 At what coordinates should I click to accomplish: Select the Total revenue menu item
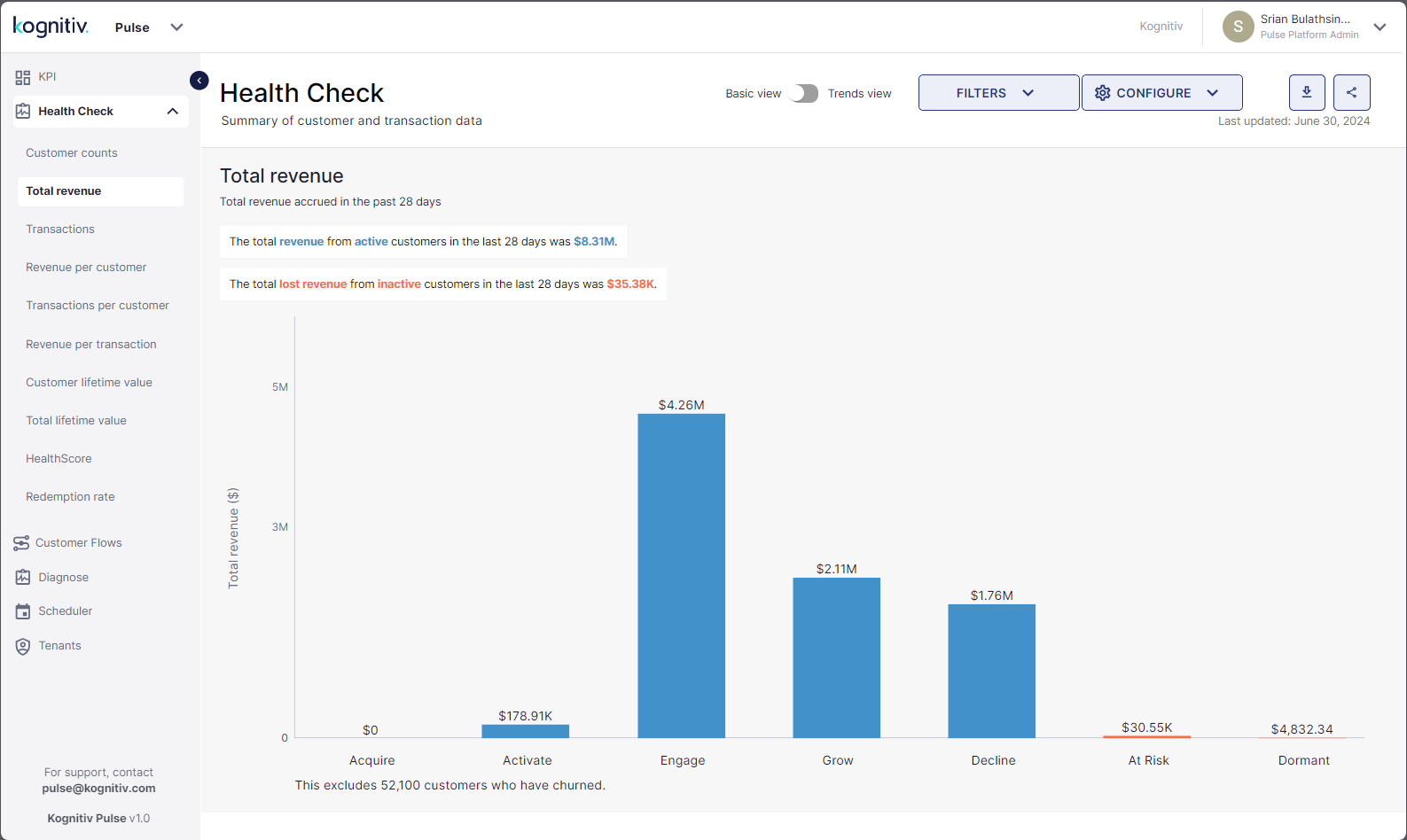(100, 191)
